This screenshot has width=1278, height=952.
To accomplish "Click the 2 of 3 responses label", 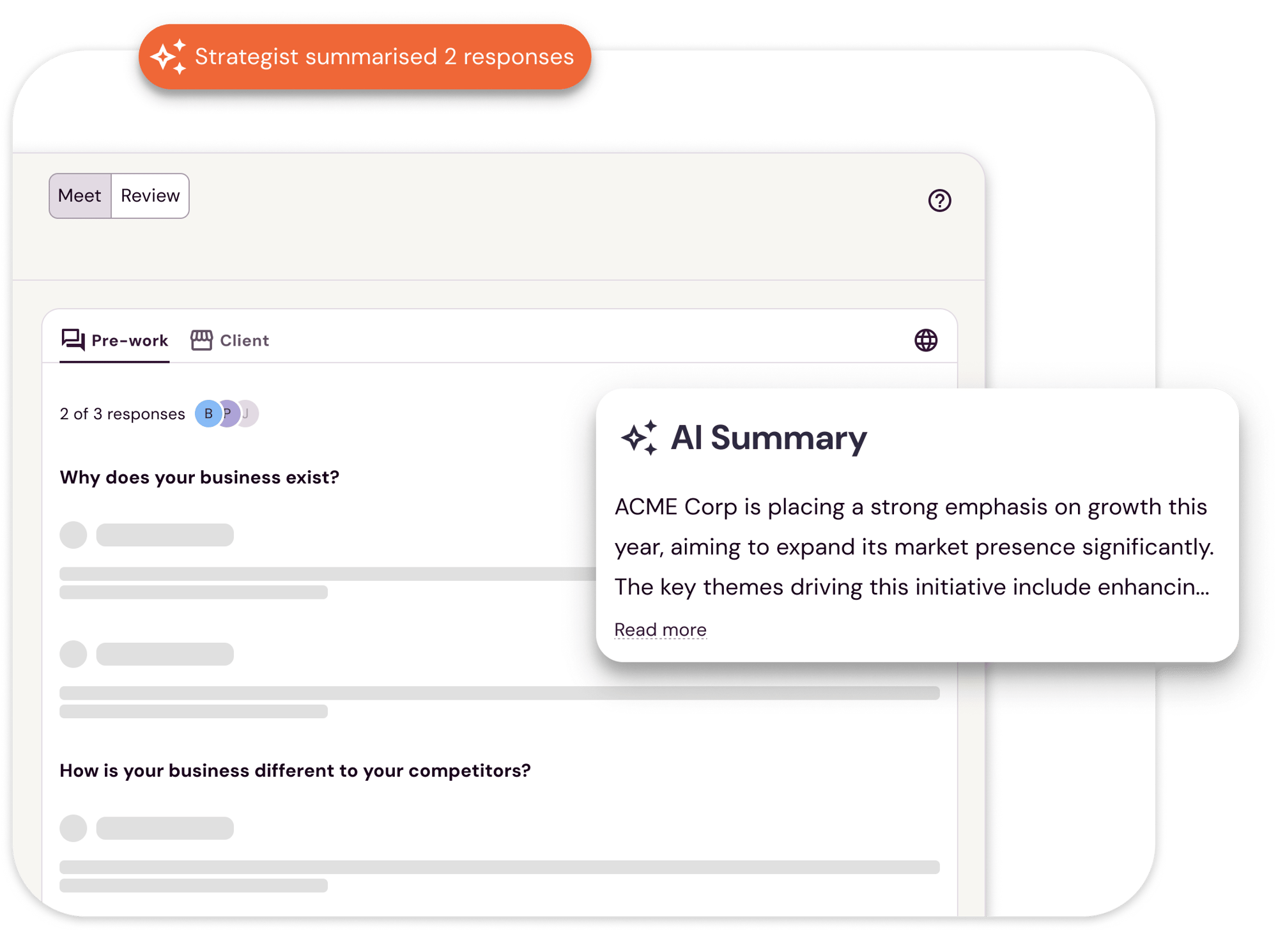I will point(122,414).
